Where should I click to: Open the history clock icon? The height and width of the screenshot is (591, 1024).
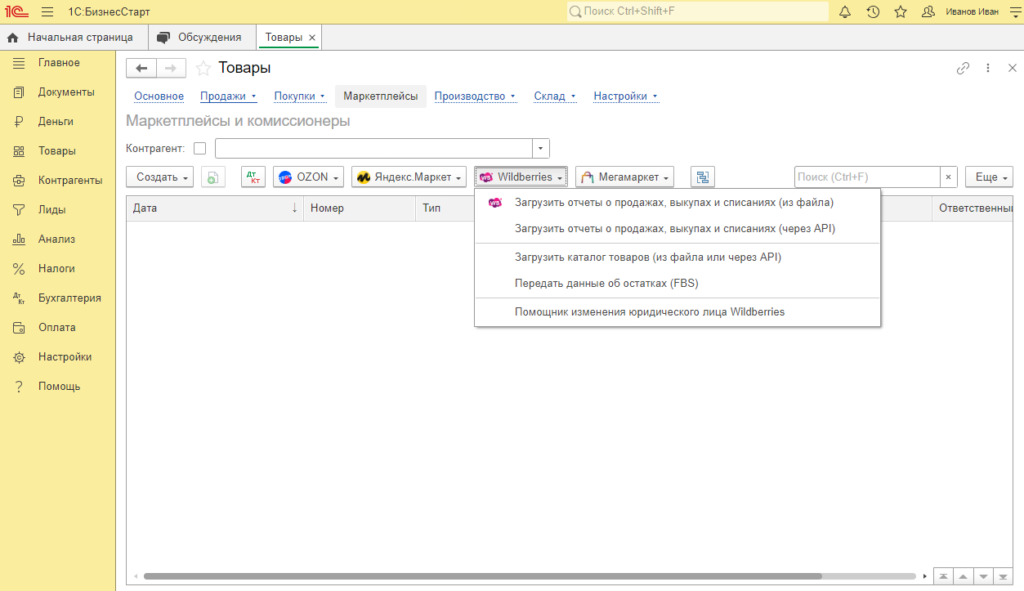pos(873,12)
